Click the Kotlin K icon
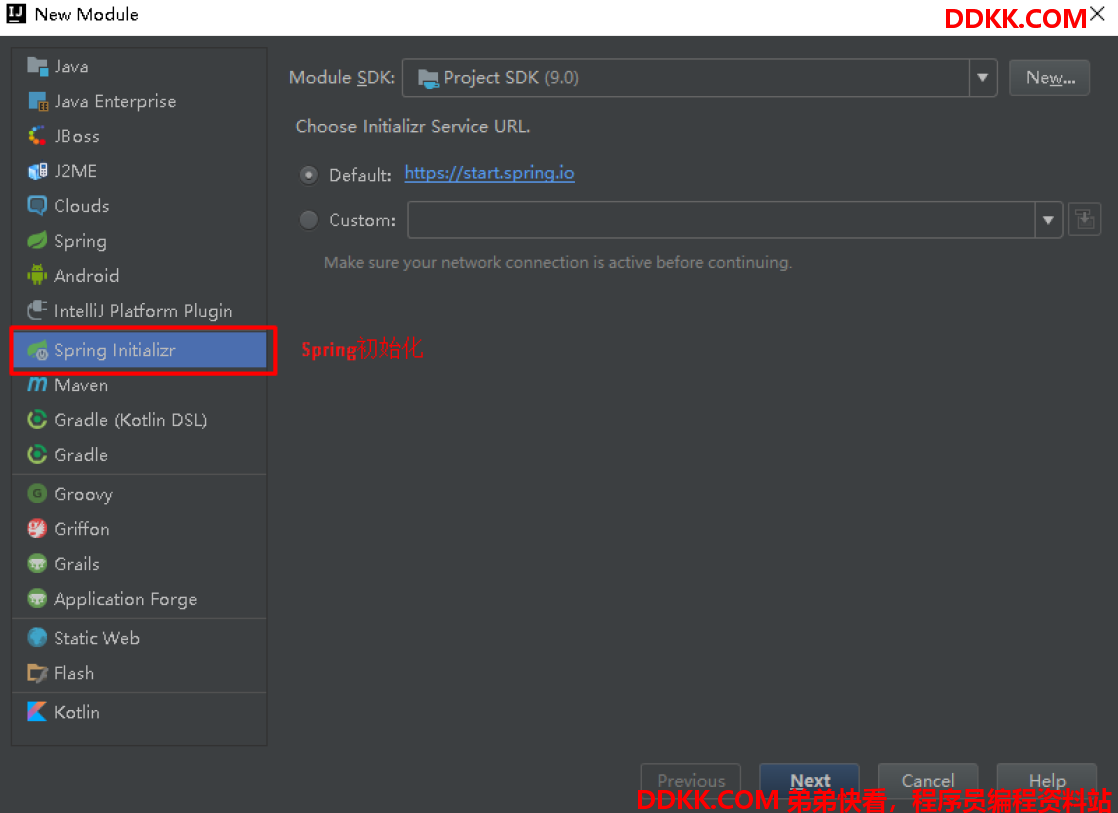 click(37, 712)
